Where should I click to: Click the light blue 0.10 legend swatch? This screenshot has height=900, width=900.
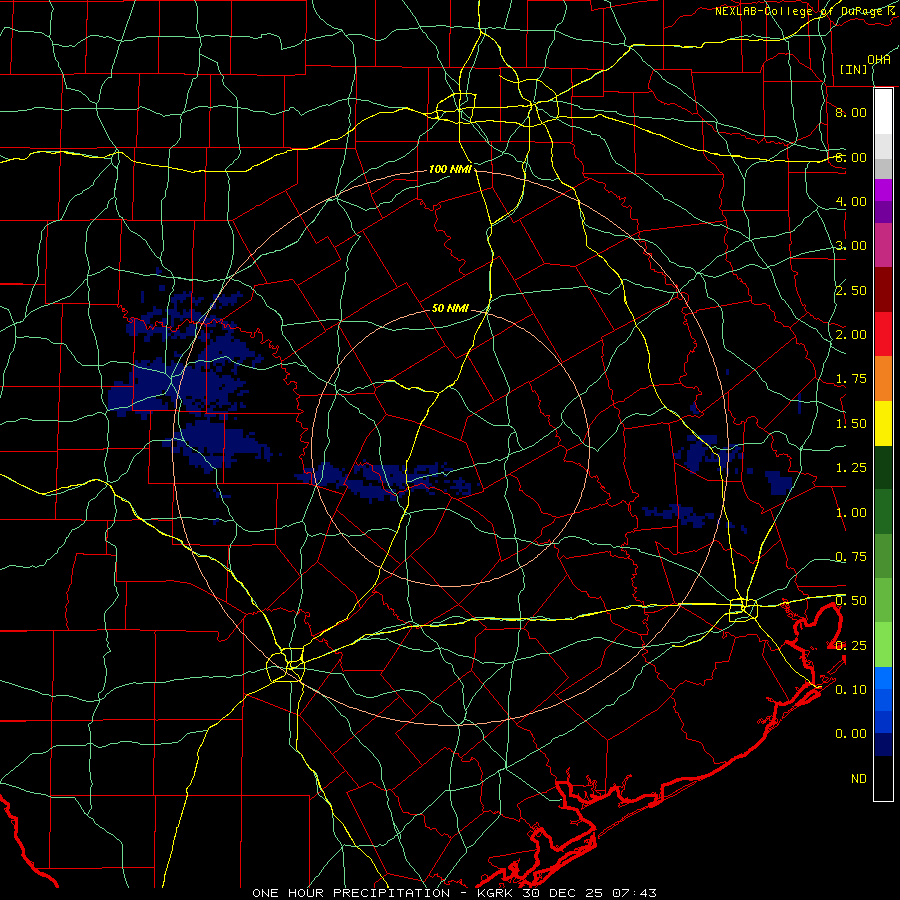(883, 678)
